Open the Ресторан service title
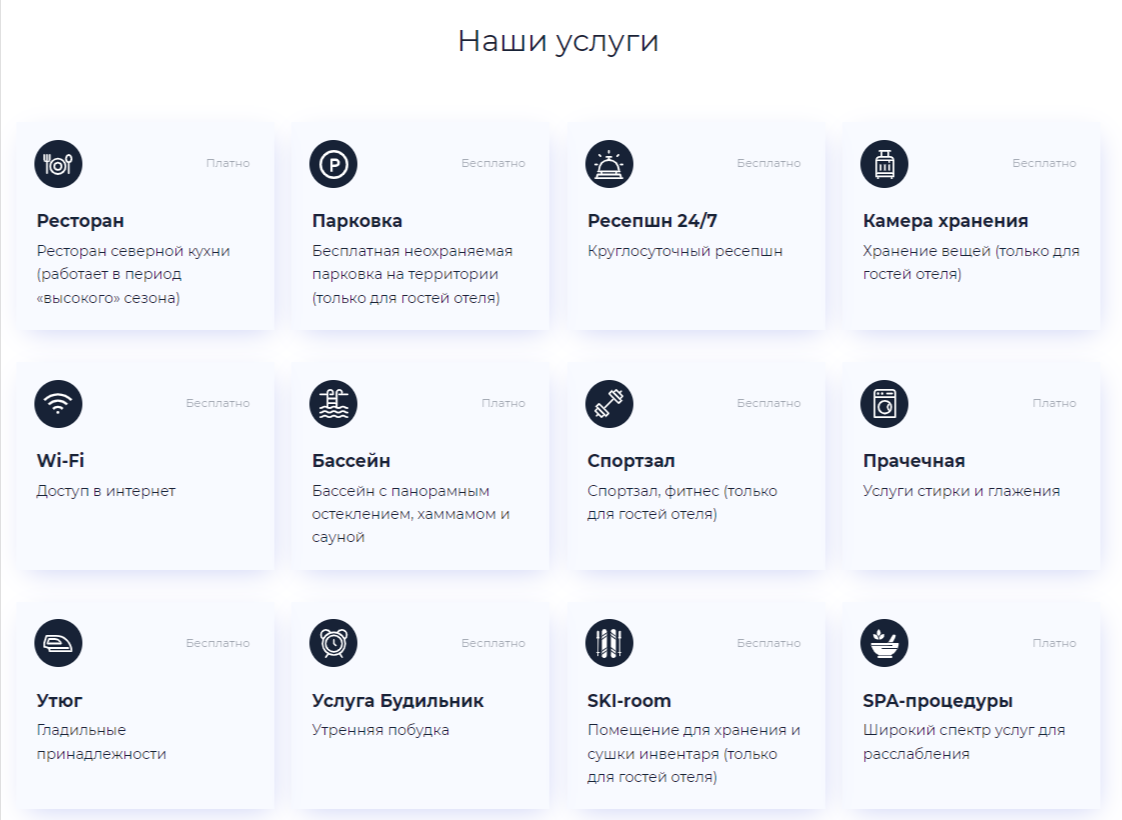 80,221
